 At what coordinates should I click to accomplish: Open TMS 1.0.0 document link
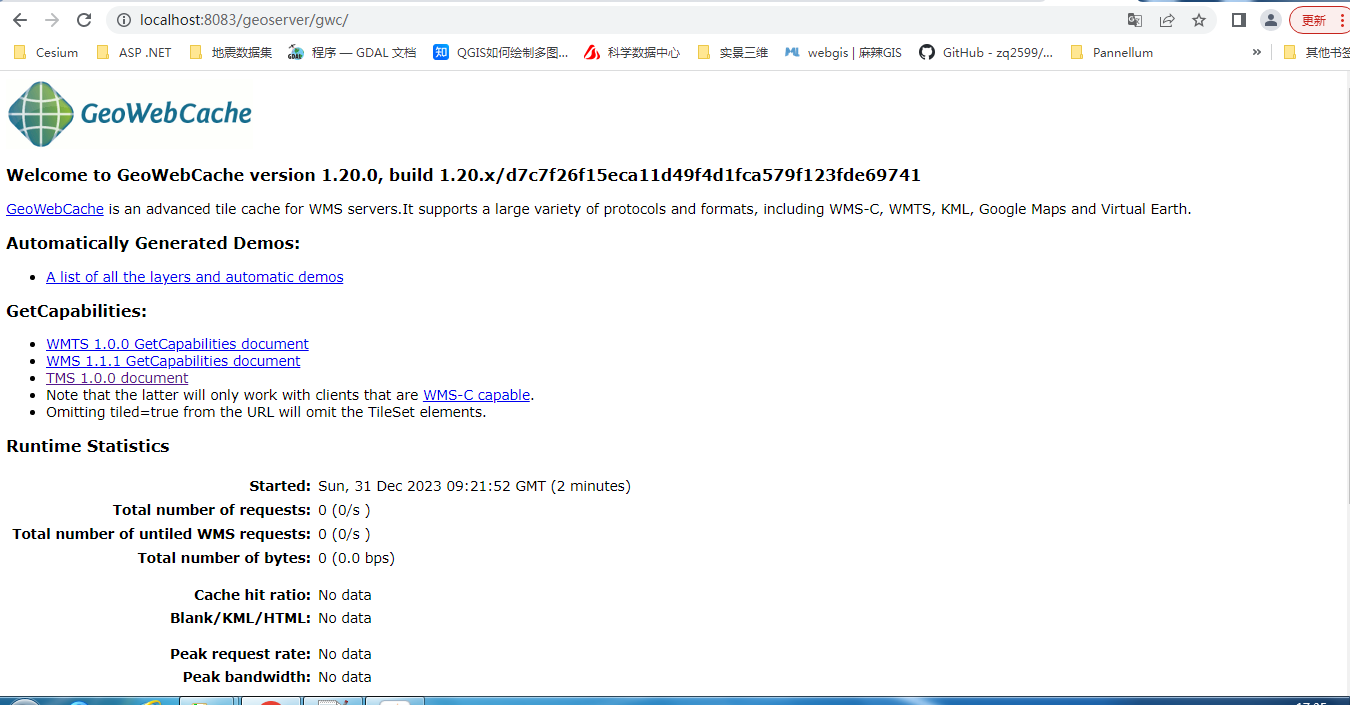[117, 378]
